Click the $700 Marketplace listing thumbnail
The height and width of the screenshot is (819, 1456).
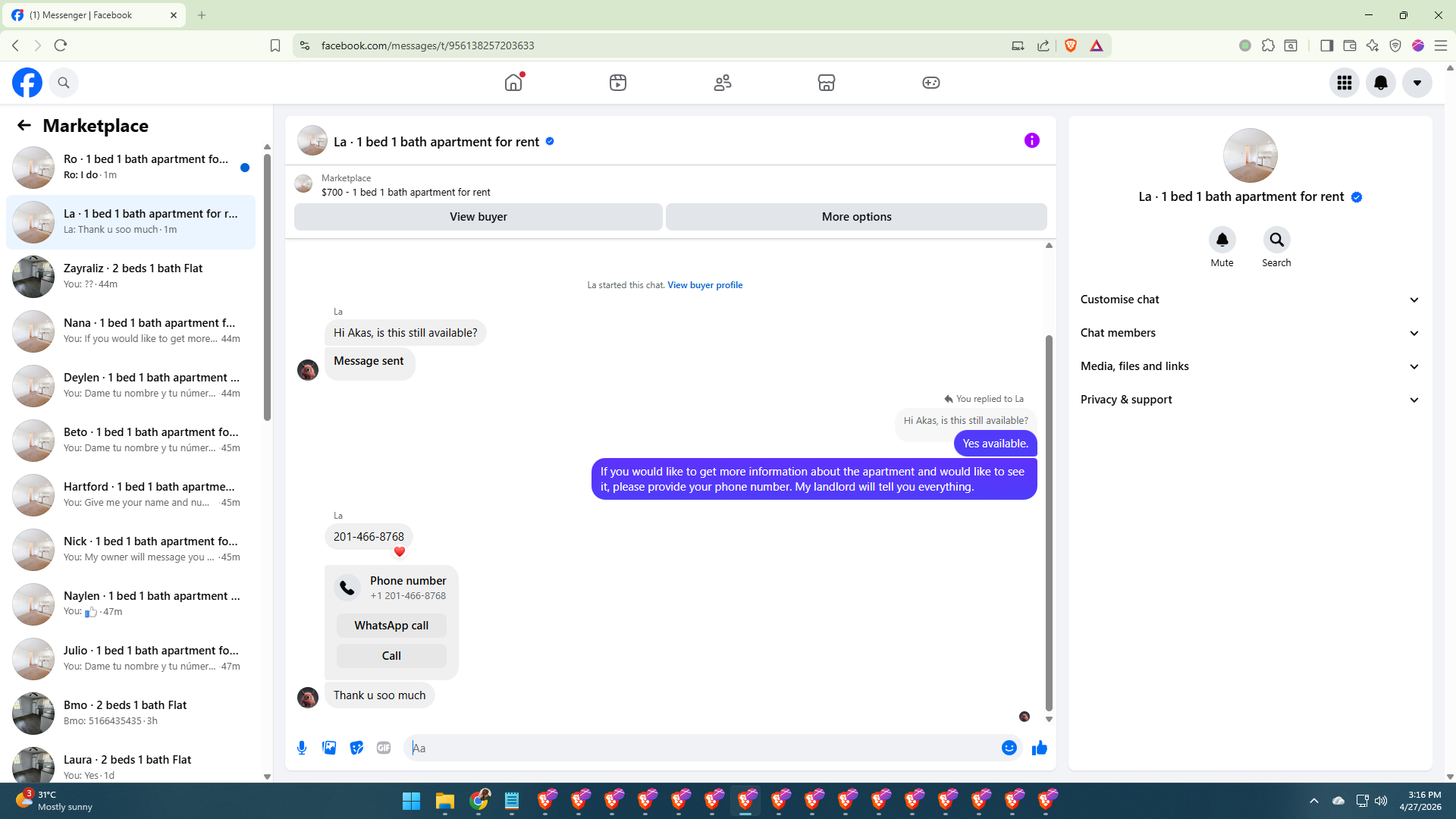[303, 184]
